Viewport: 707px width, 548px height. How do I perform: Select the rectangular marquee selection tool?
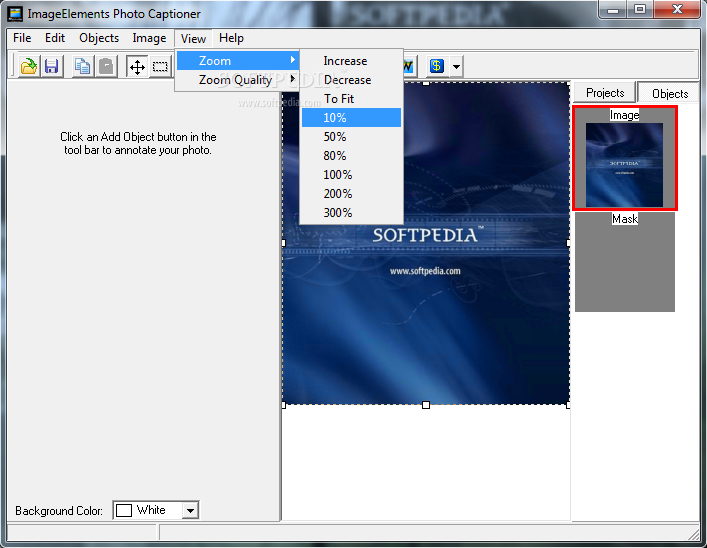160,67
